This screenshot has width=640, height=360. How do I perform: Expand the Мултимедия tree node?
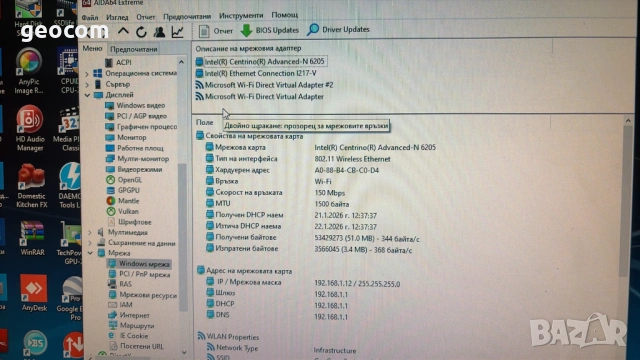tap(90, 232)
